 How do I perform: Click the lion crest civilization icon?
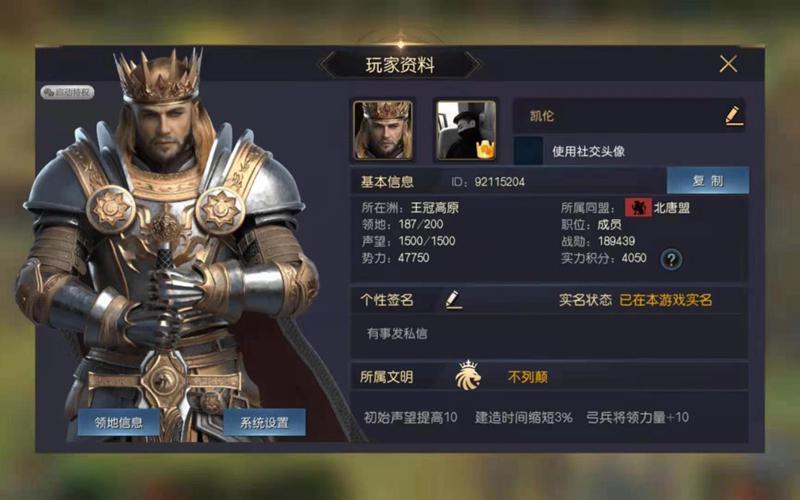click(x=468, y=376)
